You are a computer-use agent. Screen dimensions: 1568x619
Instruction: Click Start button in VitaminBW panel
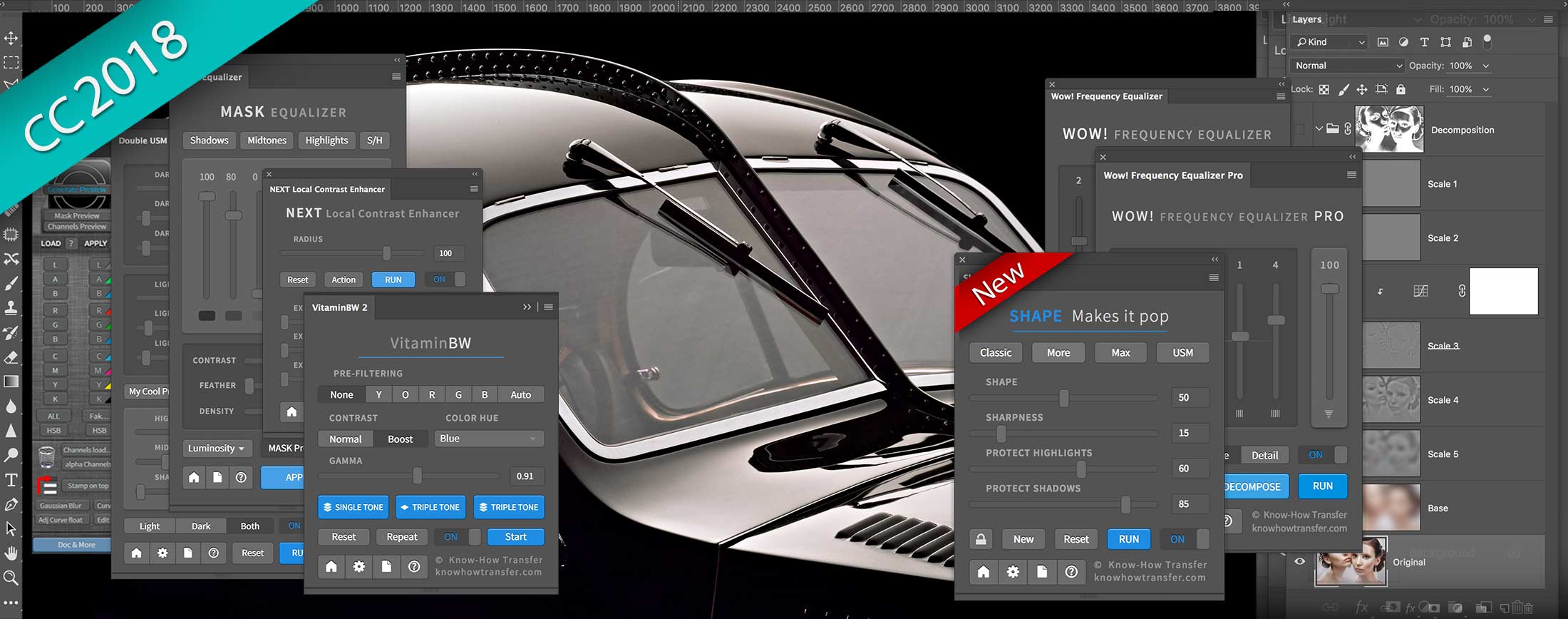[x=516, y=537]
